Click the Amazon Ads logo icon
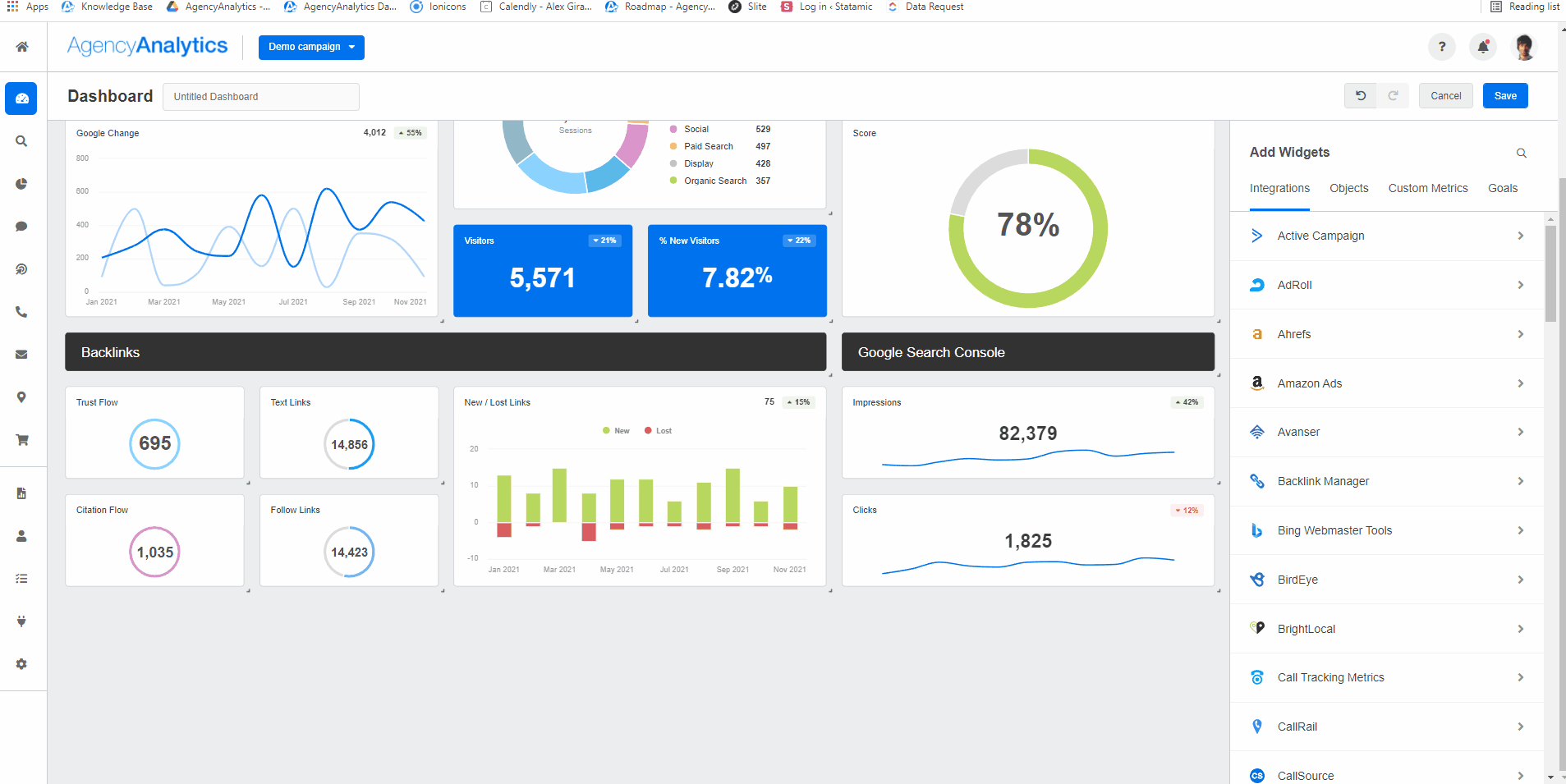 pos(1257,383)
